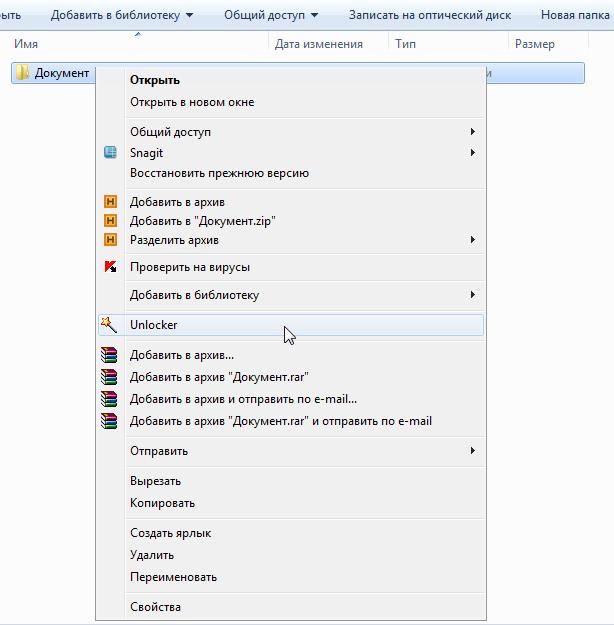Click the "Новая папка" toolbar button
614x625 pixels.
coord(576,15)
